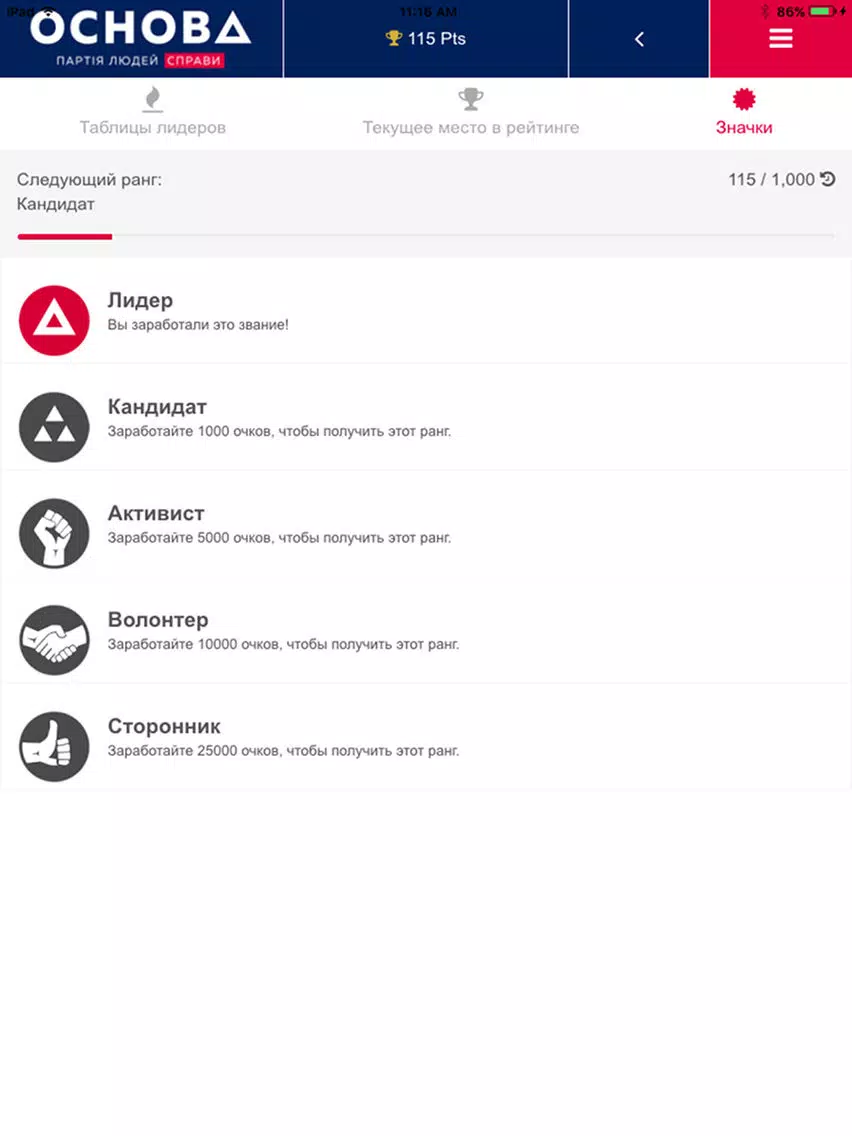Click the red rank progress bar
The image size is (852, 1136).
pyautogui.click(x=64, y=236)
